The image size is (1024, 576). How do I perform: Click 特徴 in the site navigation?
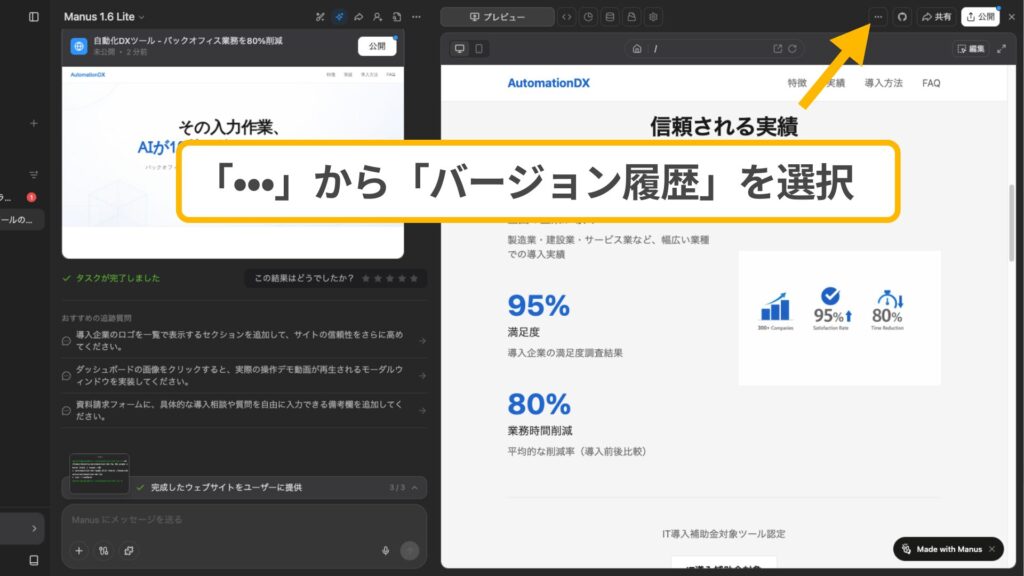pyautogui.click(x=797, y=83)
